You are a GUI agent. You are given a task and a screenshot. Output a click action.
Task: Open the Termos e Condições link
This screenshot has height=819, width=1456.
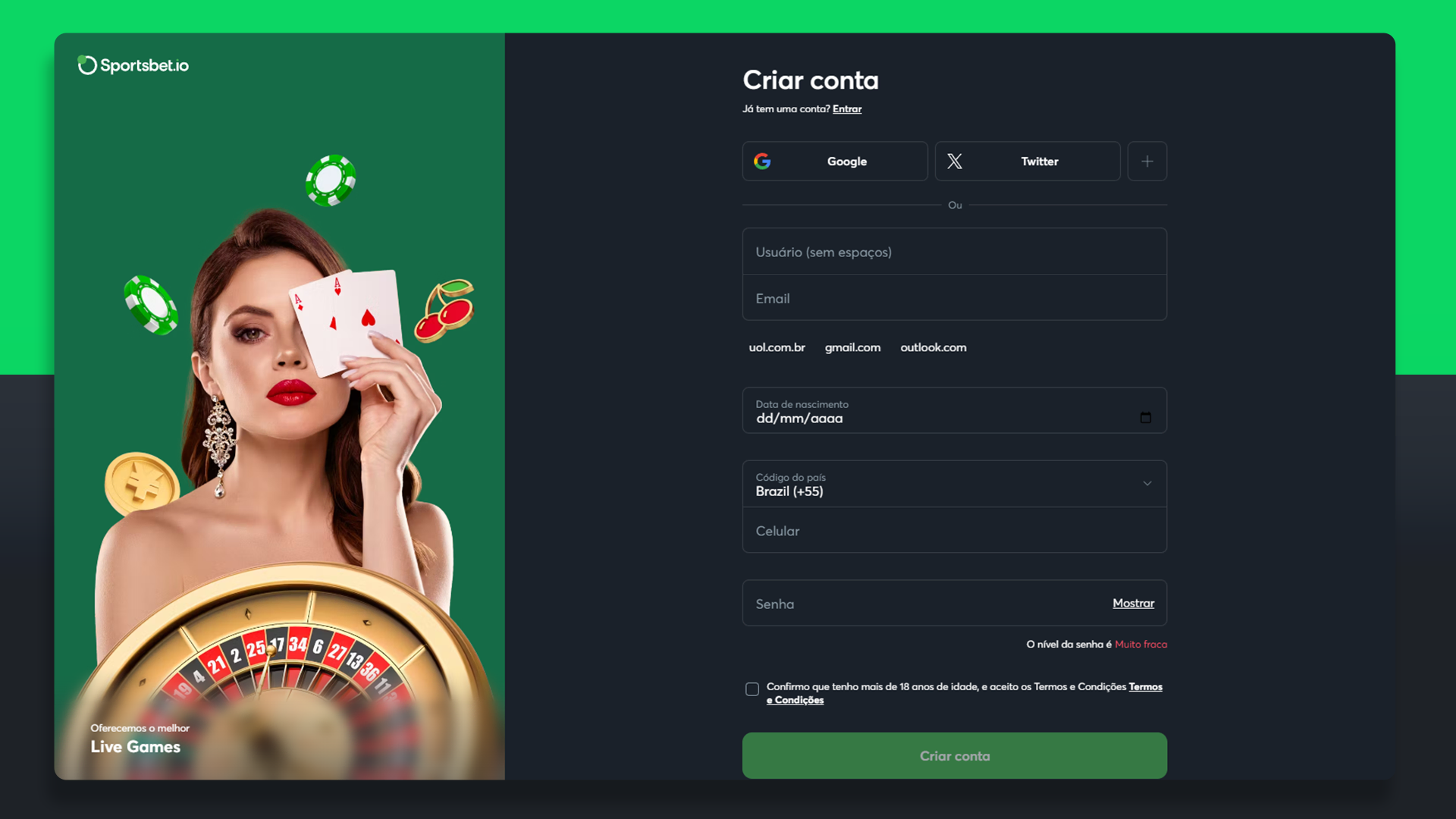pos(964,693)
